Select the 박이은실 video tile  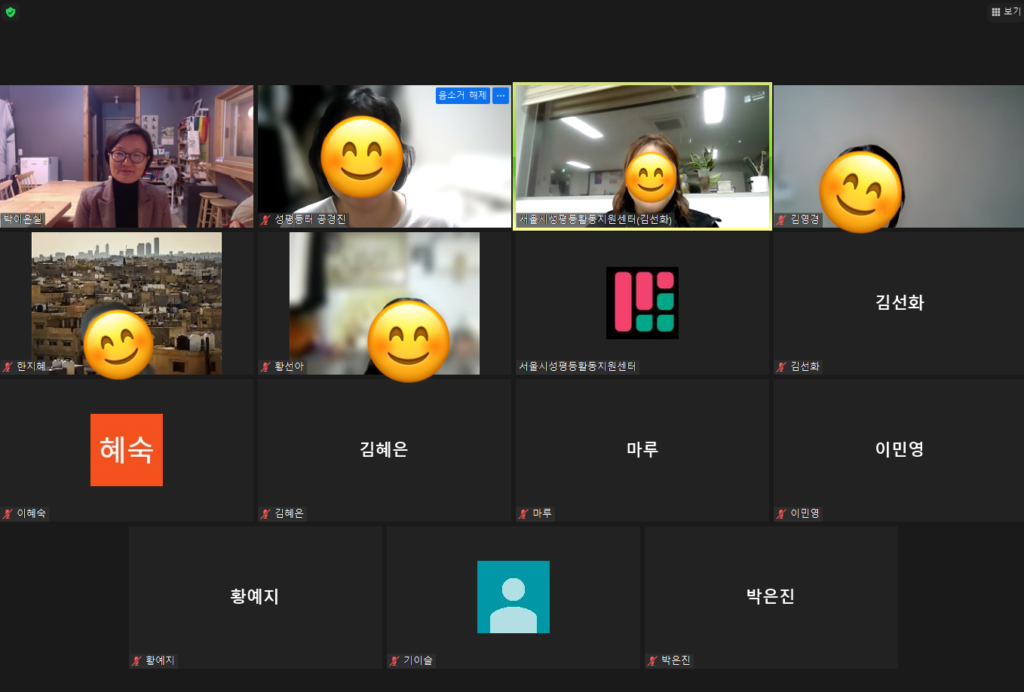(126, 155)
